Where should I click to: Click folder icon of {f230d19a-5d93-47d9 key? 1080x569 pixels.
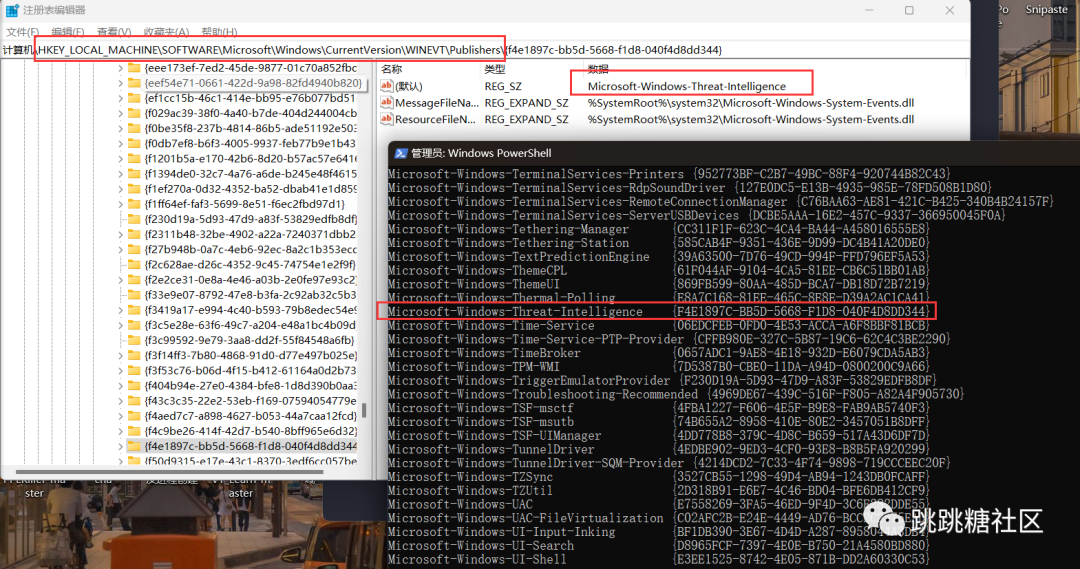pos(134,219)
